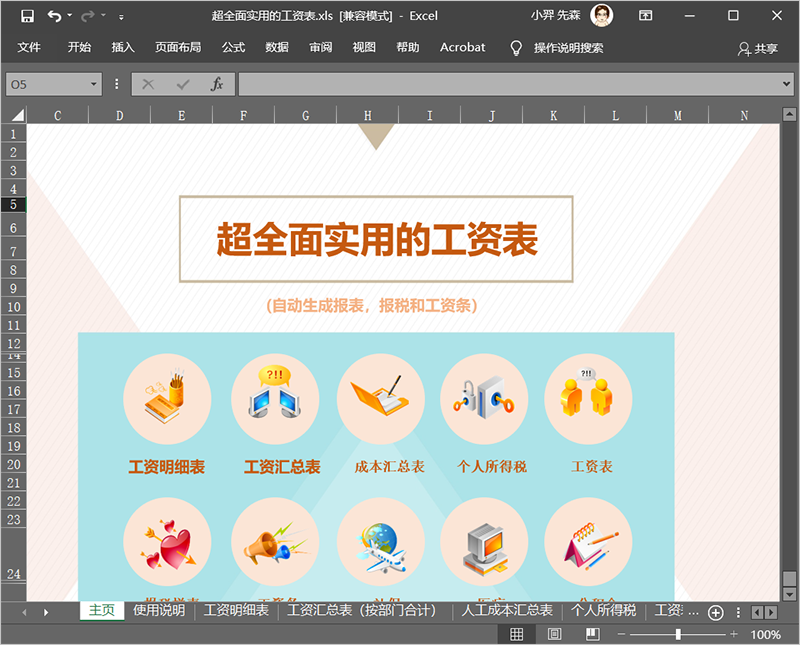Image resolution: width=800 pixels, height=645 pixels.
Task: Switch to Page Break Preview
Action: tap(592, 634)
